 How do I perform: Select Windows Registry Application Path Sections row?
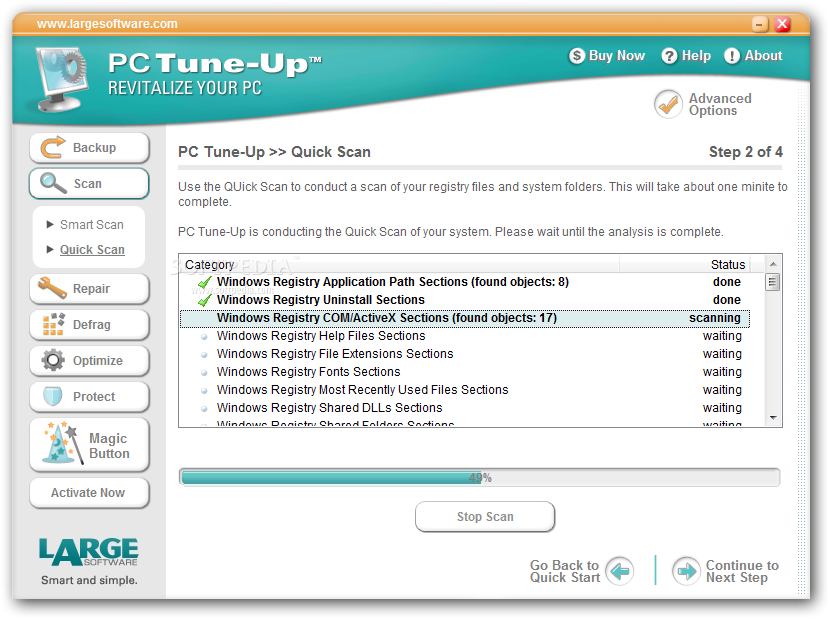465,282
